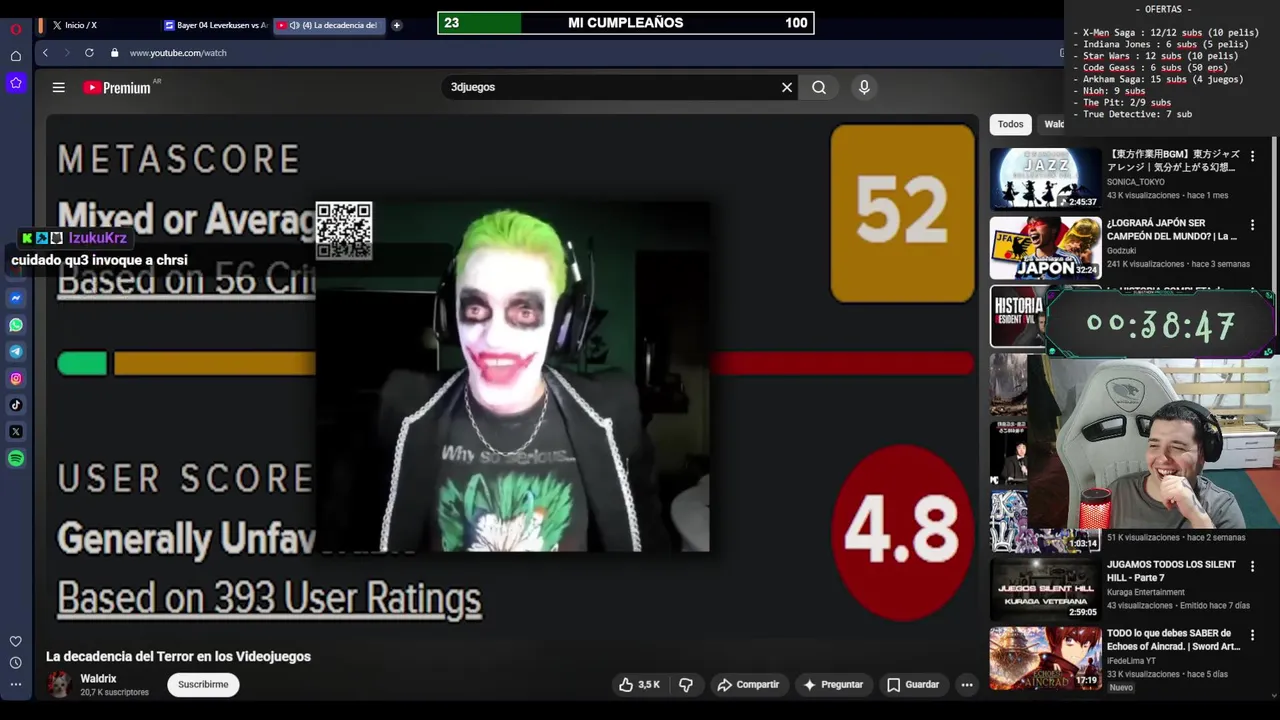Open X in the sidebar
Viewport: 1280px width, 720px height.
tap(16, 432)
